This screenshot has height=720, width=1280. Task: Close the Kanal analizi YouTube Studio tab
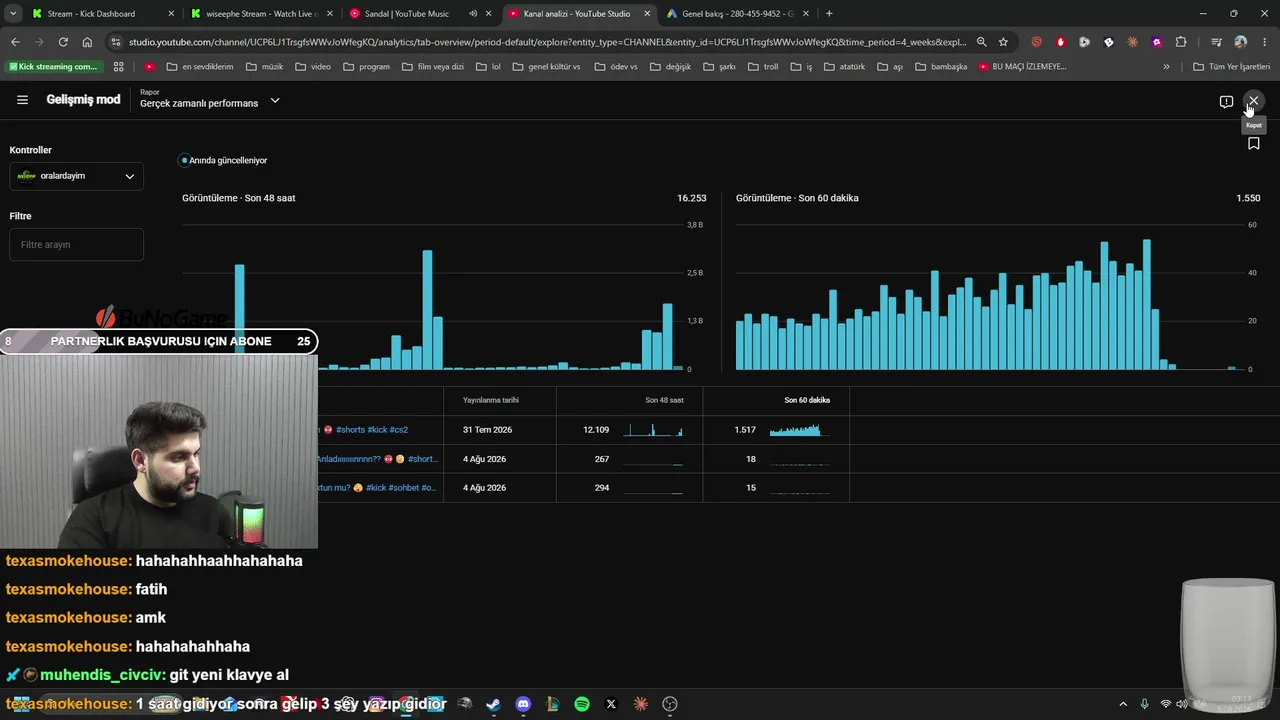coord(647,14)
